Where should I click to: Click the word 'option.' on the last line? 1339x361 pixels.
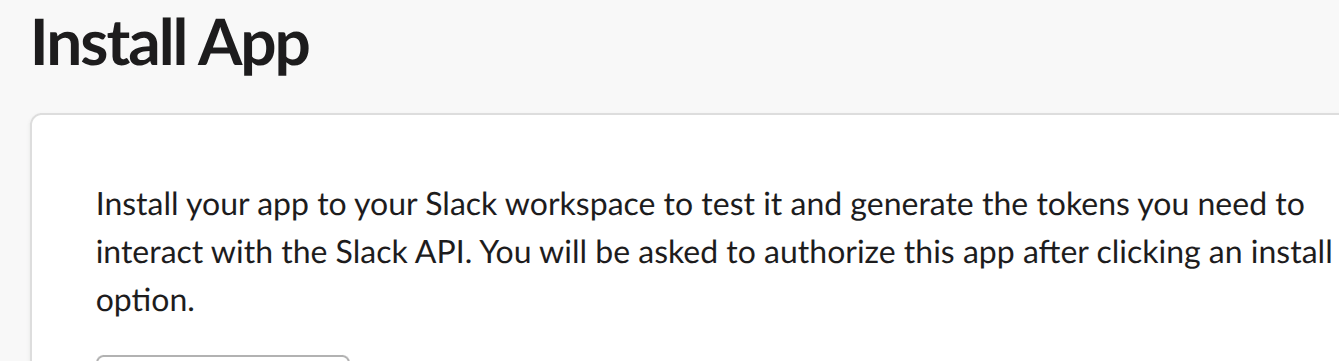144,300
